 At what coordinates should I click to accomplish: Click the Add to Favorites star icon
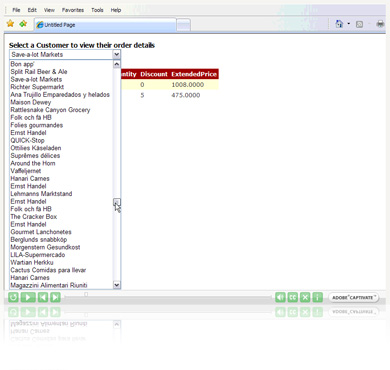(23, 24)
